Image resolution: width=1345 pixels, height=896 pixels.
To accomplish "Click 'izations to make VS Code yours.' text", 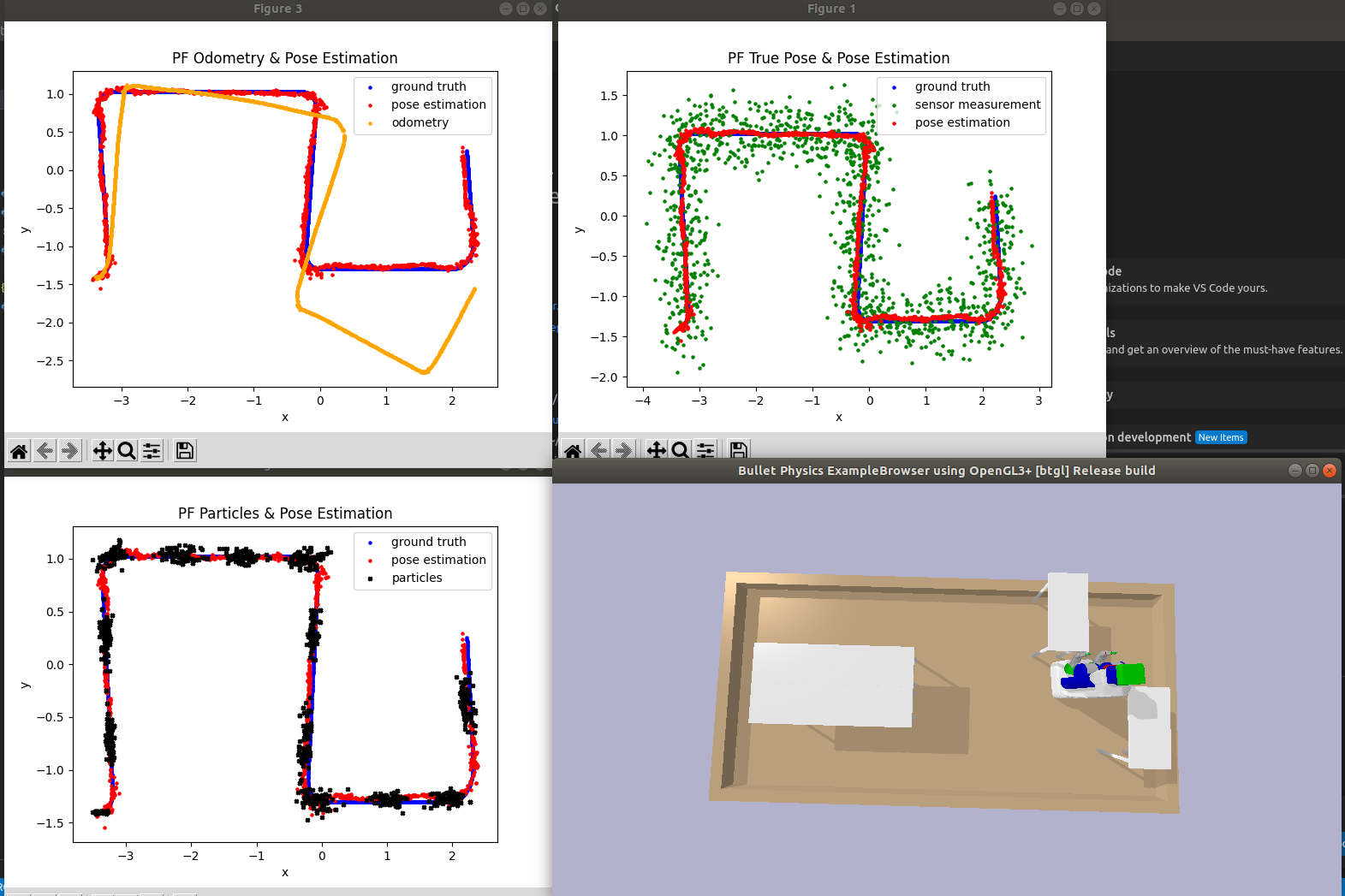I will (x=1187, y=288).
